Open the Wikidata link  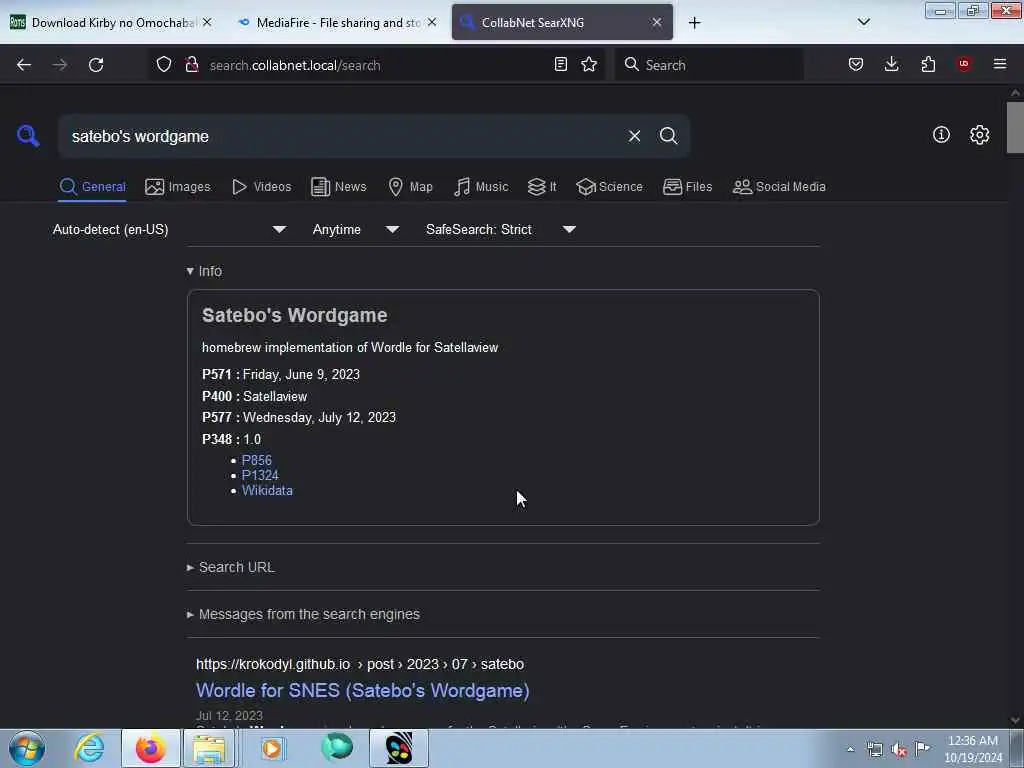267,490
